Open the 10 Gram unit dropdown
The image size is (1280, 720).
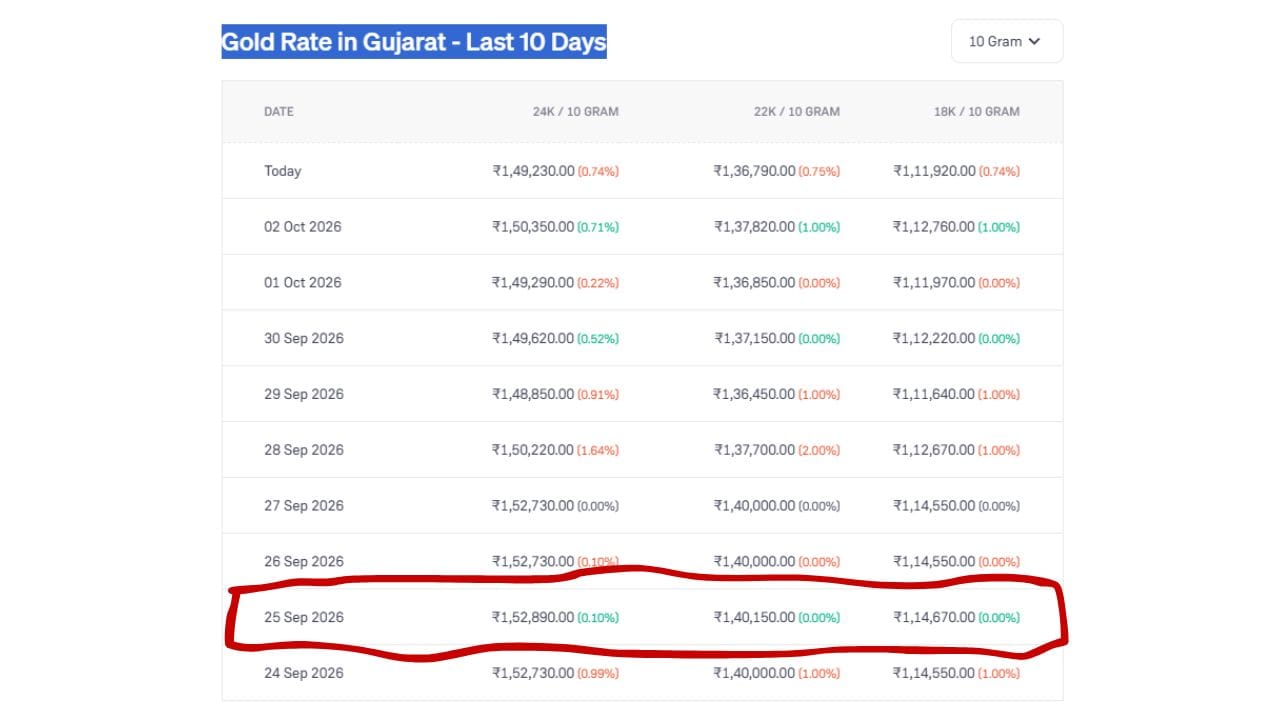[1006, 41]
